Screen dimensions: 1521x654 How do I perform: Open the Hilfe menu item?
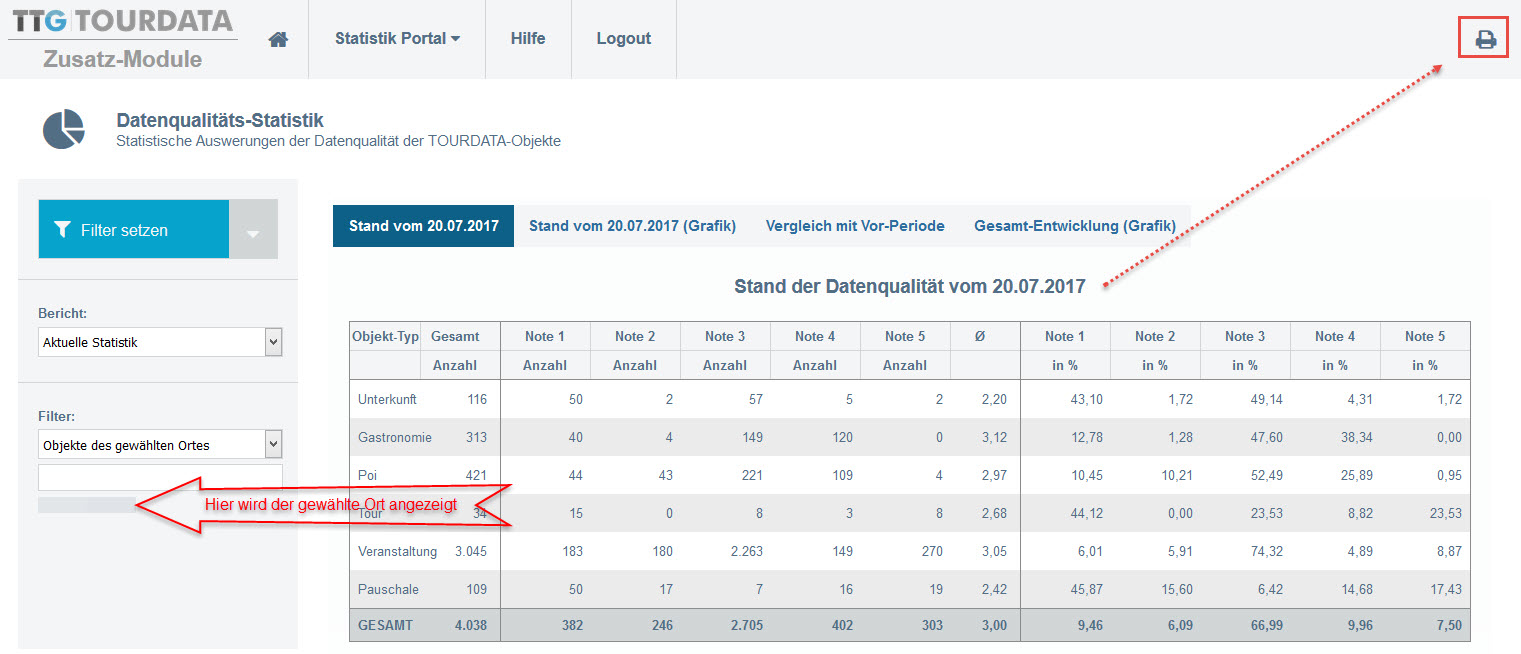pyautogui.click(x=528, y=39)
